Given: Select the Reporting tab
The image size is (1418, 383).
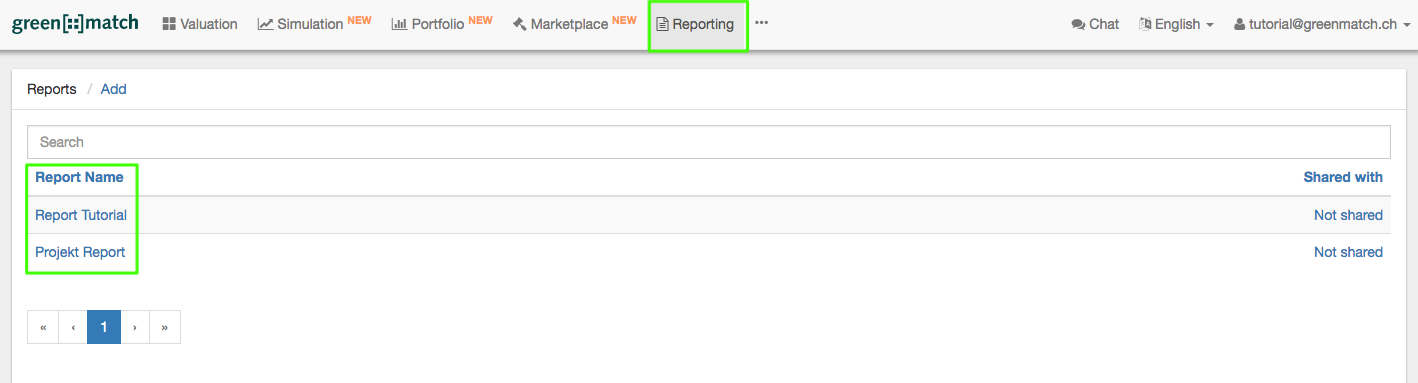Looking at the screenshot, I should pyautogui.click(x=695, y=24).
